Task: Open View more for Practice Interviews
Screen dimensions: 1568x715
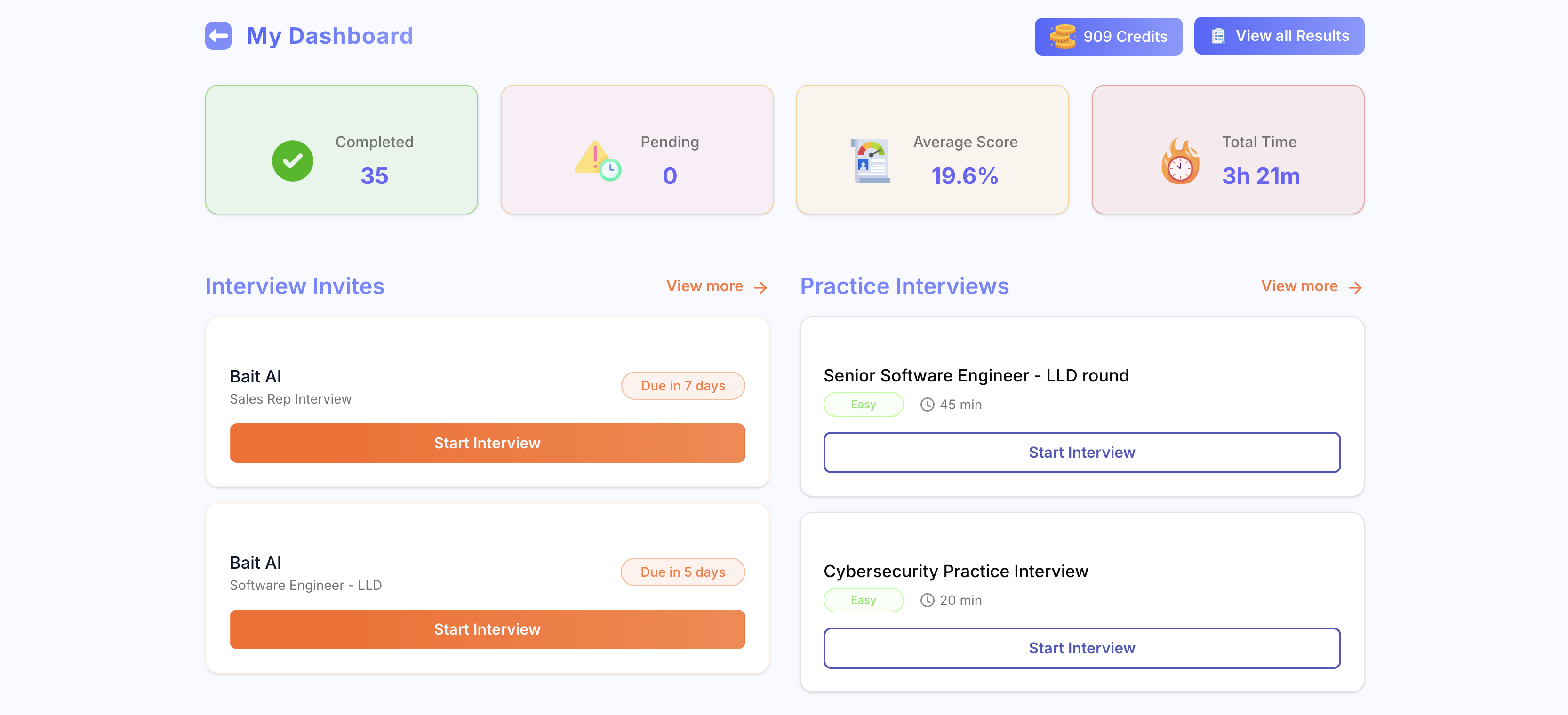Action: coord(1311,286)
